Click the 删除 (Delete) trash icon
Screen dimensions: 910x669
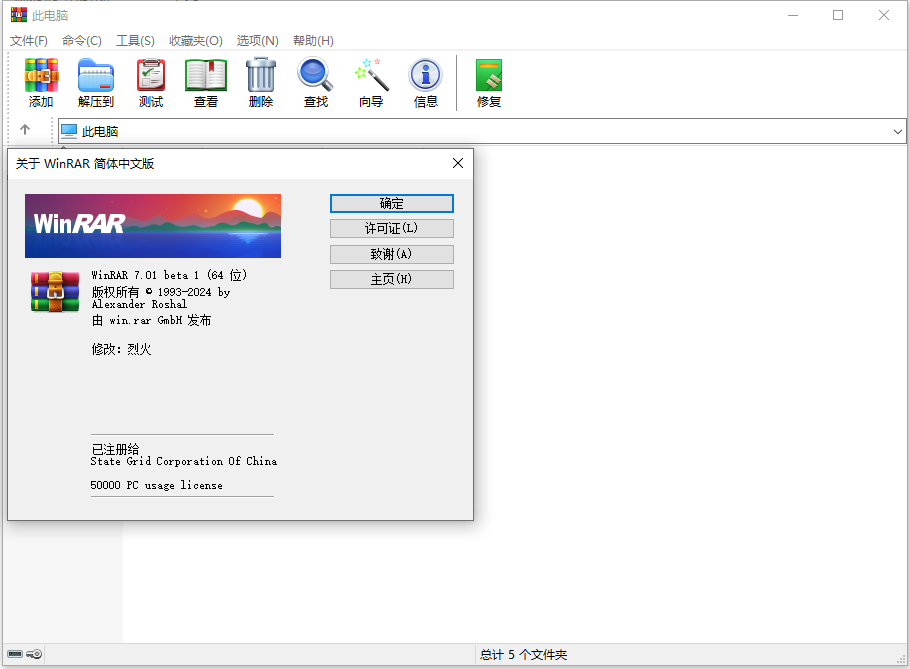click(x=261, y=82)
